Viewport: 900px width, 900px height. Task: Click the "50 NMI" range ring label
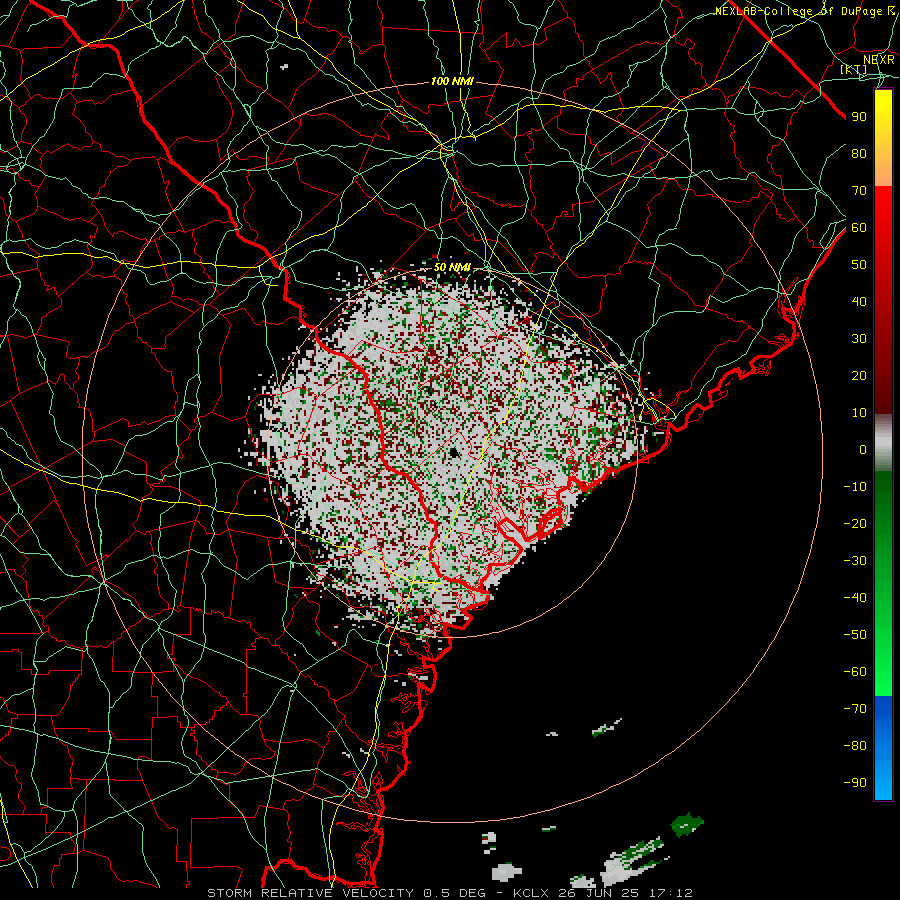pyautogui.click(x=452, y=267)
